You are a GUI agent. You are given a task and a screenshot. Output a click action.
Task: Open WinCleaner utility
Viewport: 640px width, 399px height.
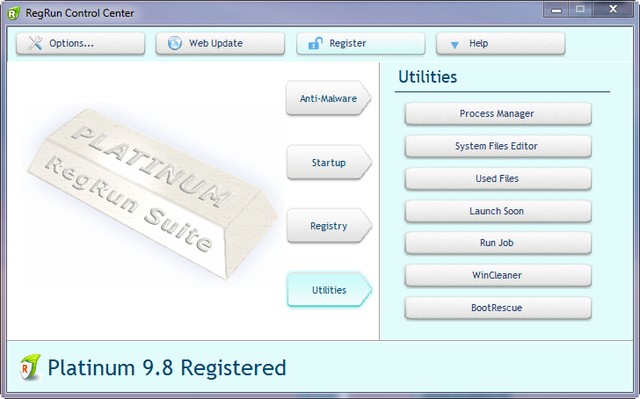click(x=498, y=275)
